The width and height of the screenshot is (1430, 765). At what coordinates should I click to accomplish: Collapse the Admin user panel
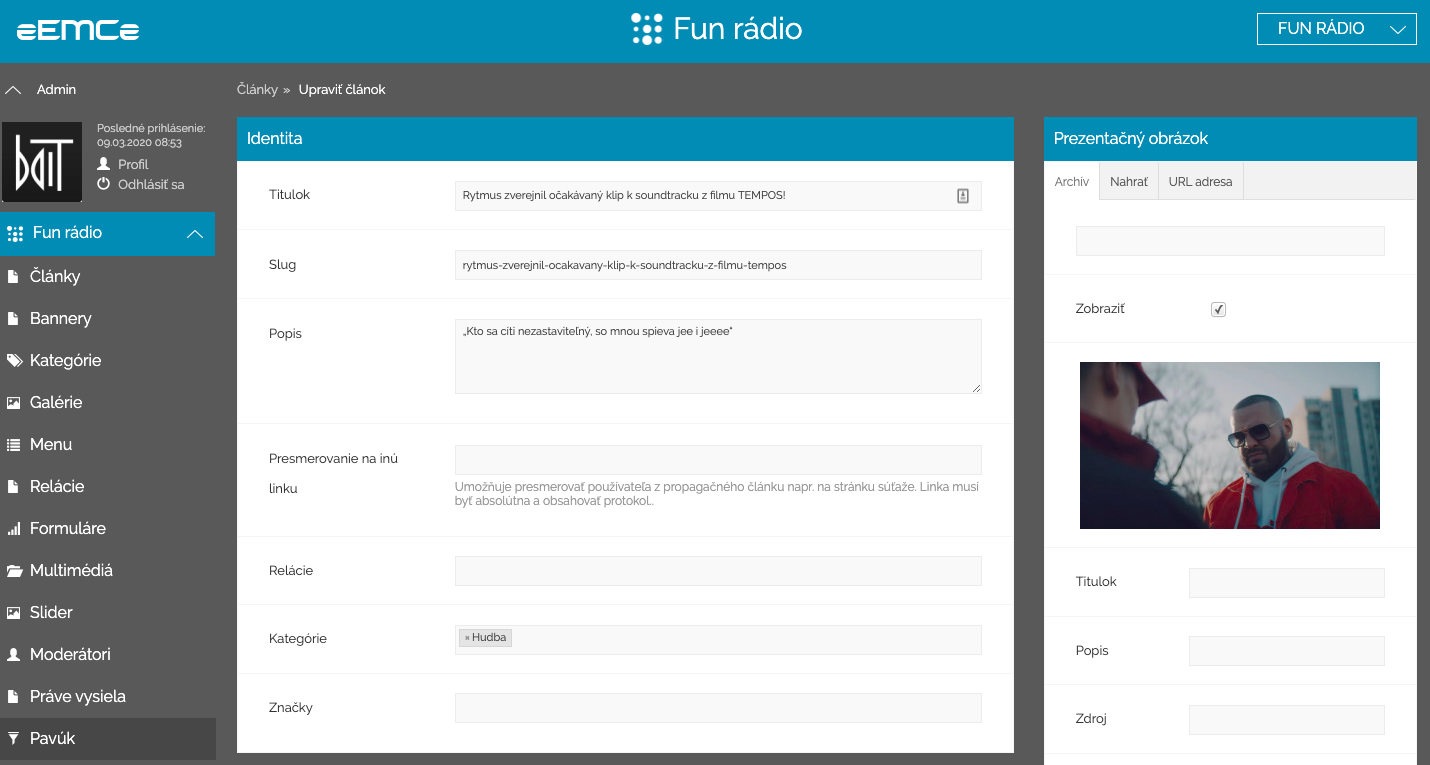(14, 90)
